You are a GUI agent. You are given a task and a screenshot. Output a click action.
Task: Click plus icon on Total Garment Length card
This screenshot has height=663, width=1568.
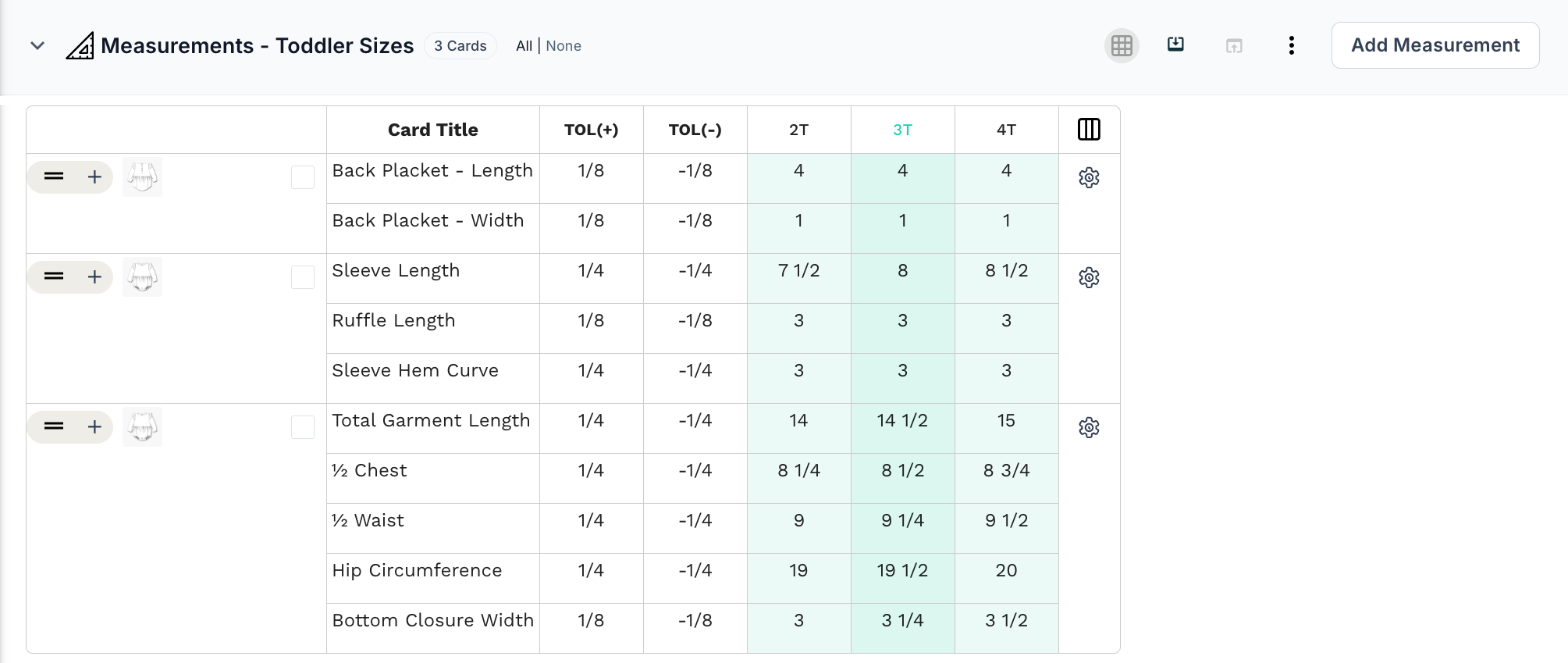pyautogui.click(x=94, y=427)
